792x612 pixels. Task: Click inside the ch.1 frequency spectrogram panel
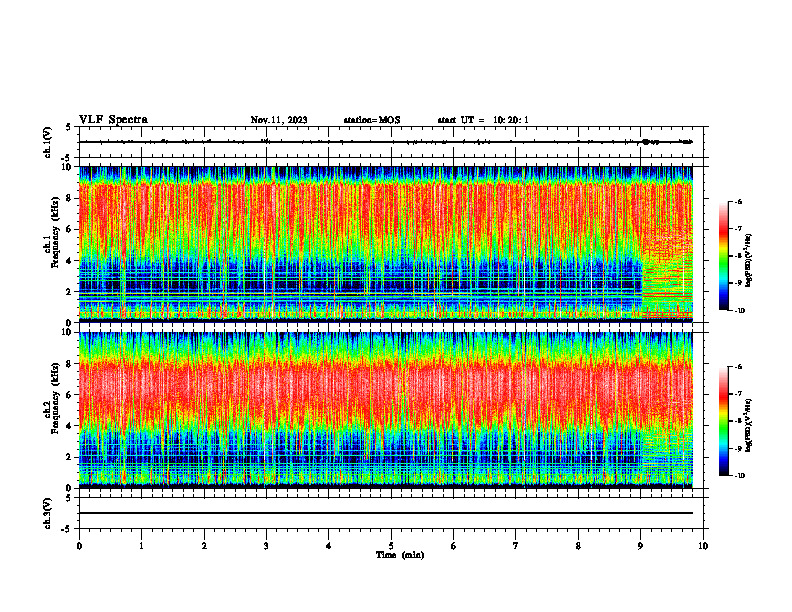click(x=385, y=244)
